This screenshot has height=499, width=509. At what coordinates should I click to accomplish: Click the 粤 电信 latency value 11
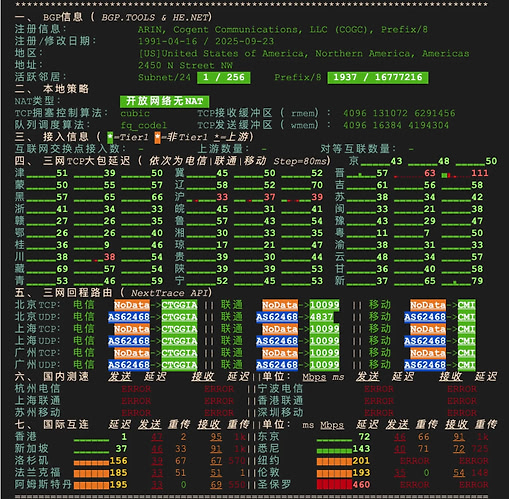point(382,233)
